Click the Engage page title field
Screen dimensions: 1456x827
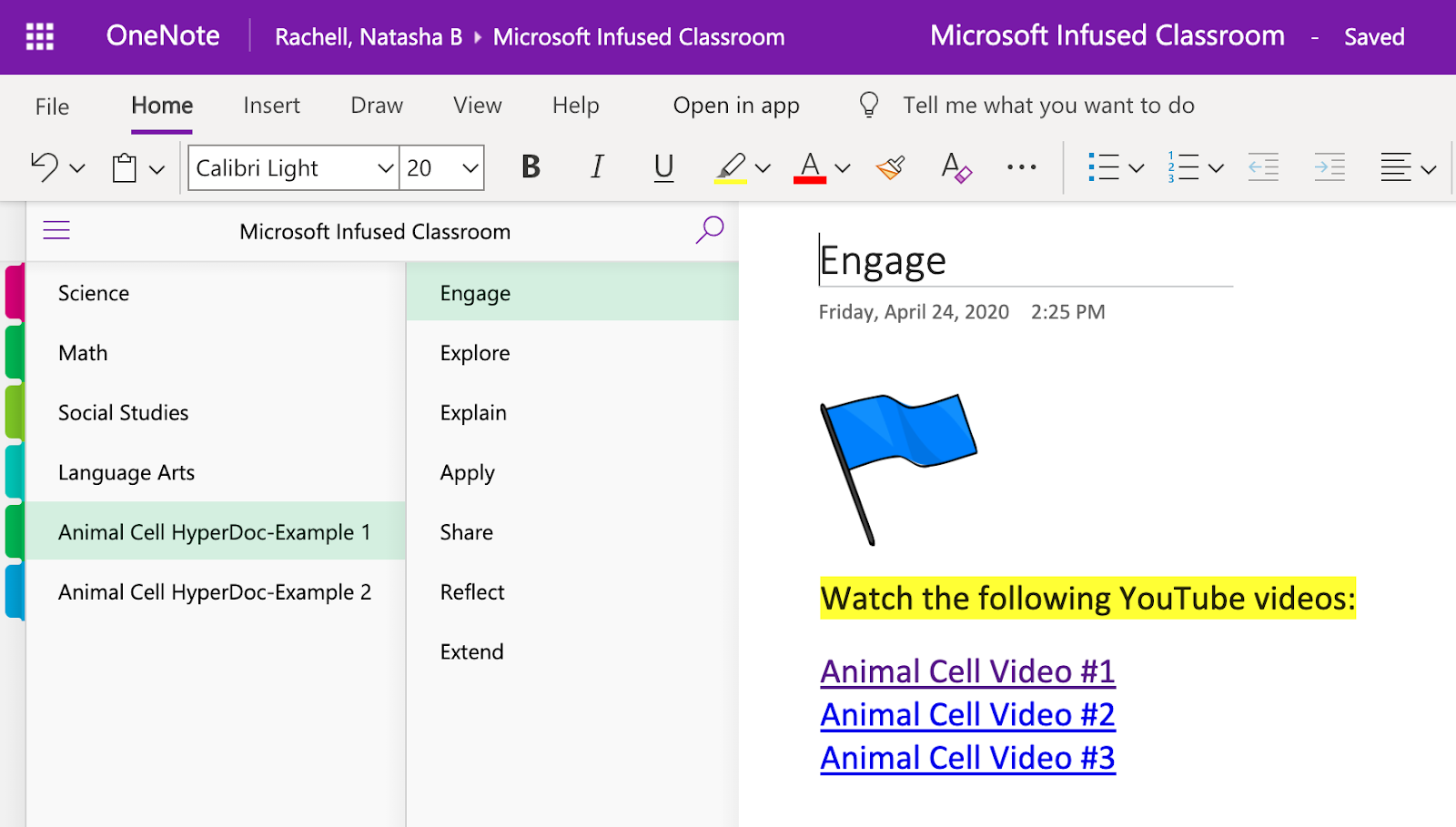1026,260
